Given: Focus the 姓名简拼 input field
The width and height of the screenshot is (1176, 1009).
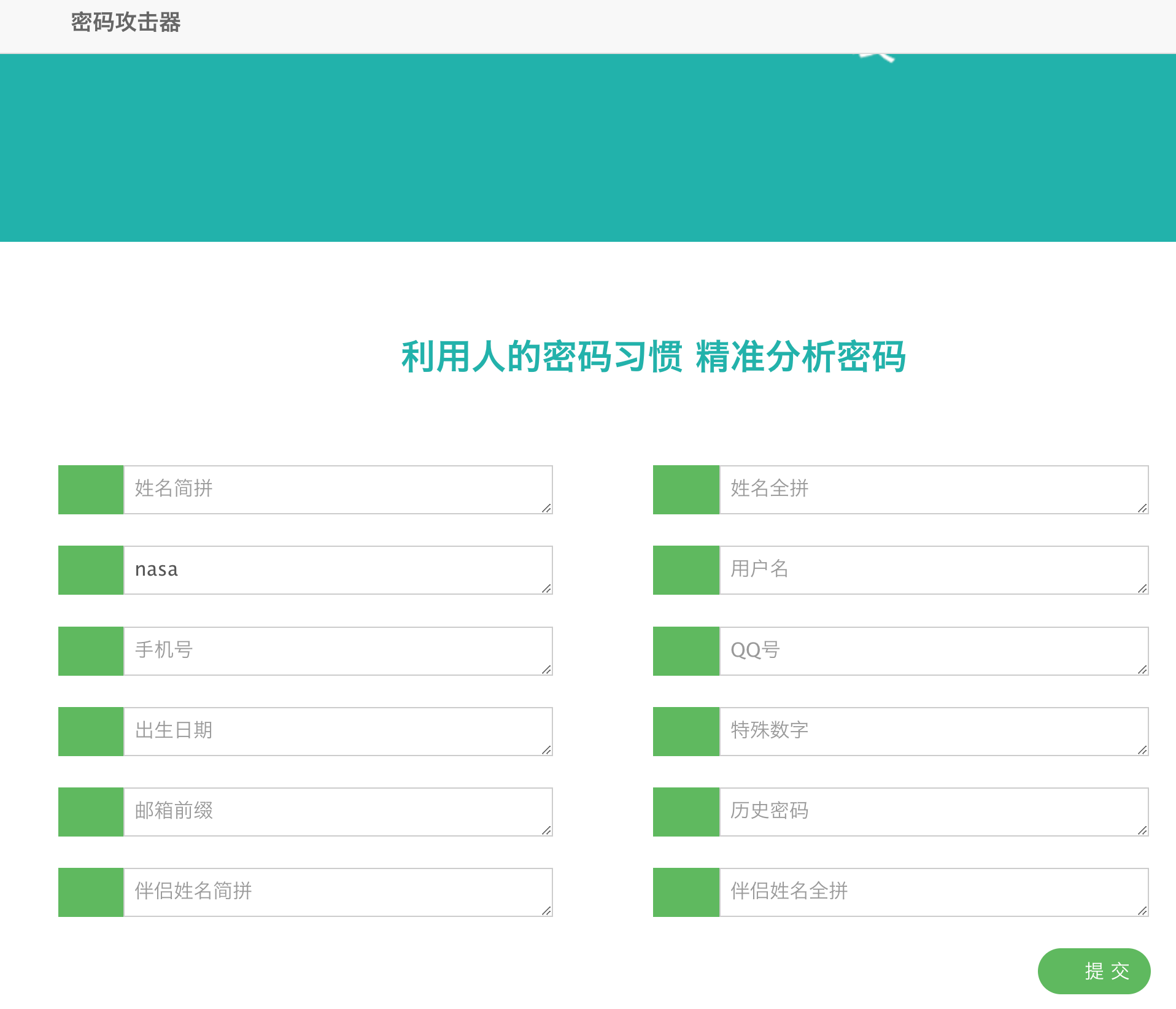Looking at the screenshot, I should tap(338, 489).
